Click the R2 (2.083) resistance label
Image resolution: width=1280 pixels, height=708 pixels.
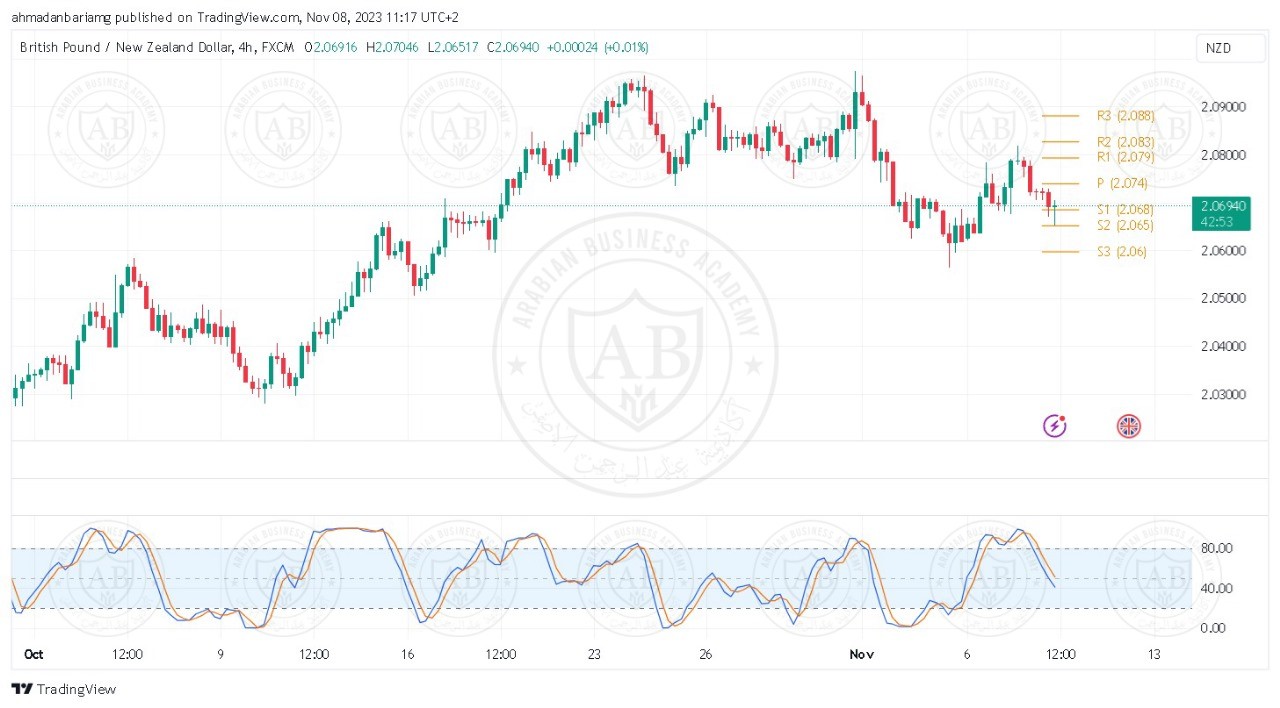[x=1125, y=142]
